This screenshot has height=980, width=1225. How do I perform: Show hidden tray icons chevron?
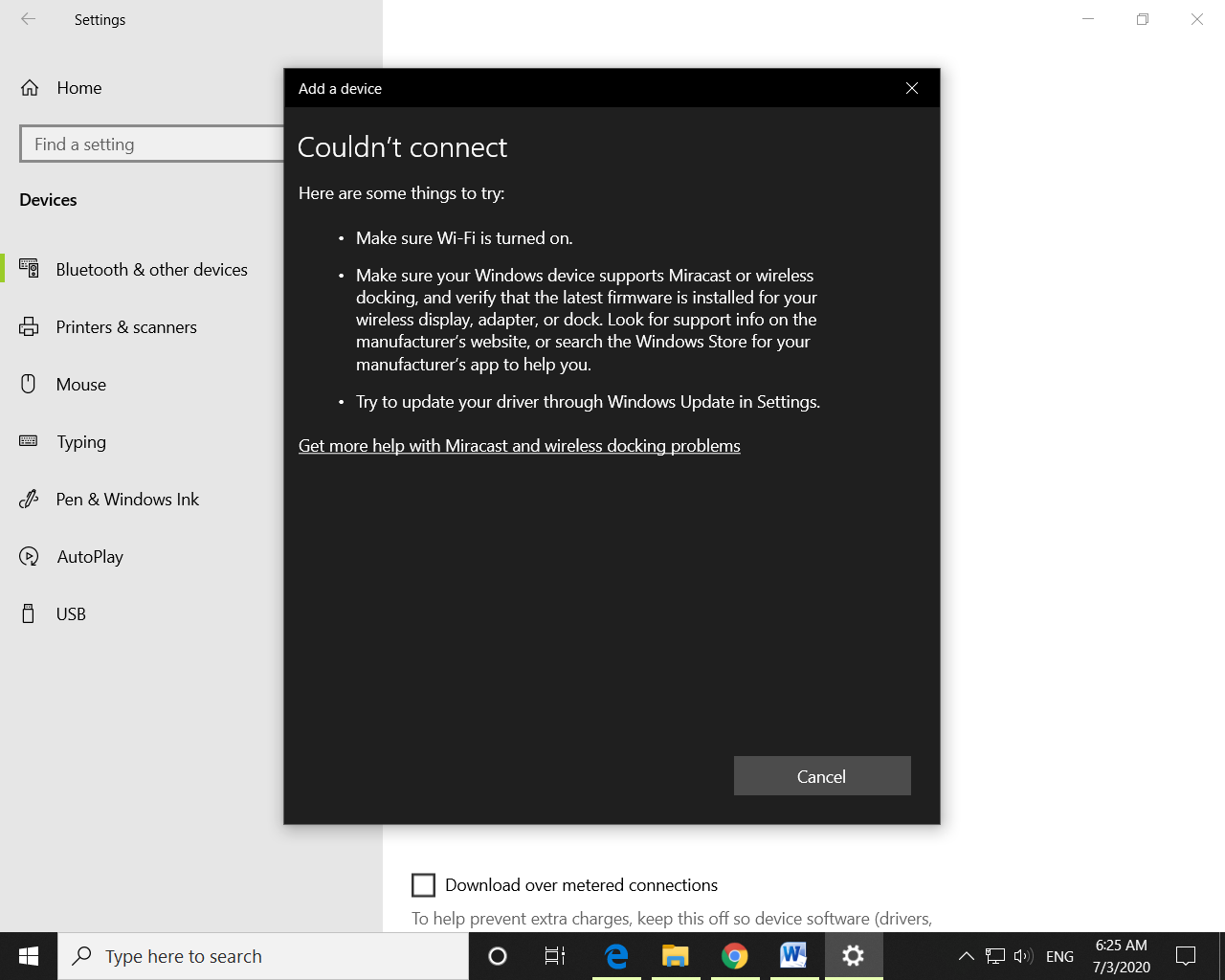pyautogui.click(x=967, y=956)
